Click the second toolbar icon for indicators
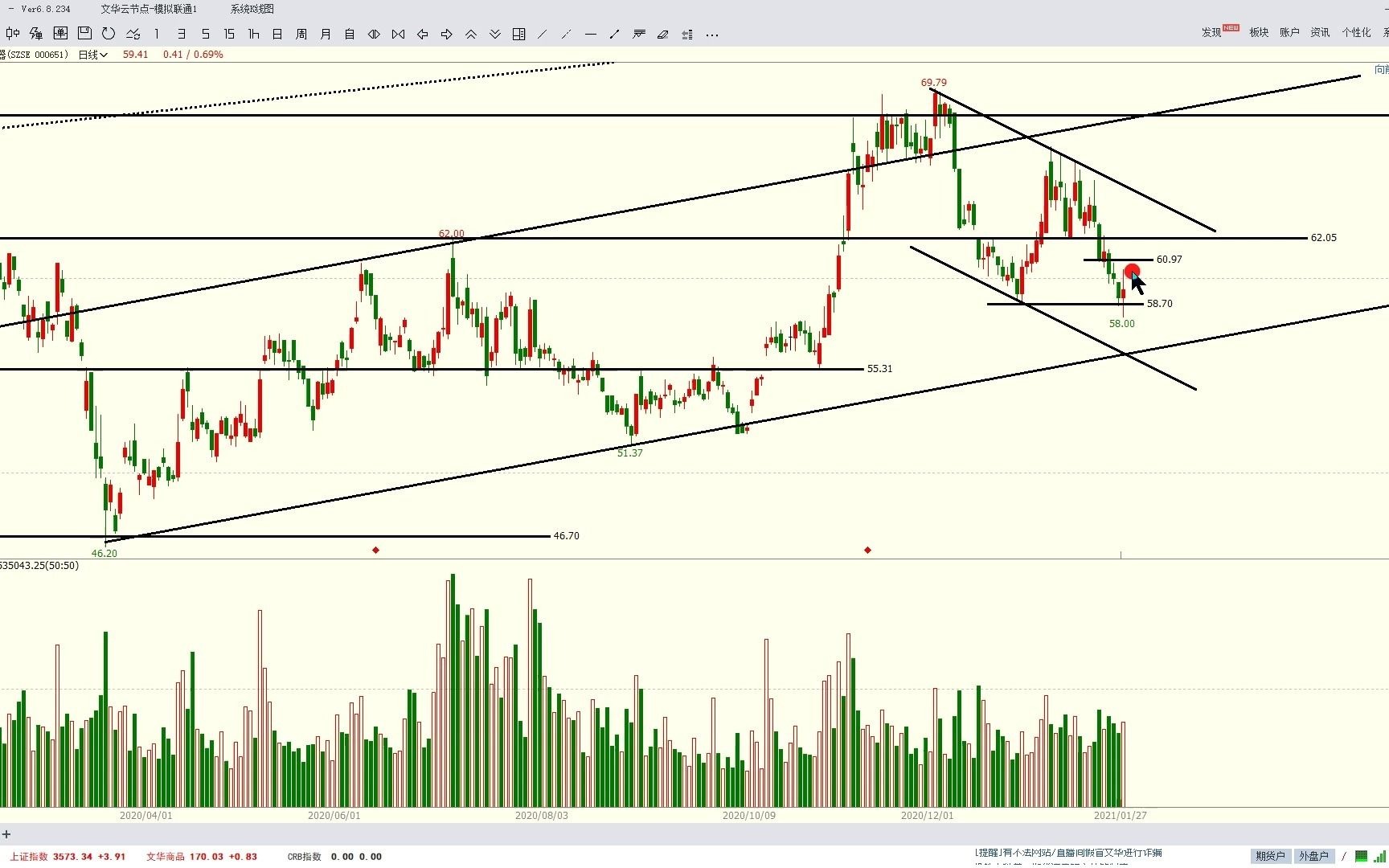 pyautogui.click(x=36, y=34)
